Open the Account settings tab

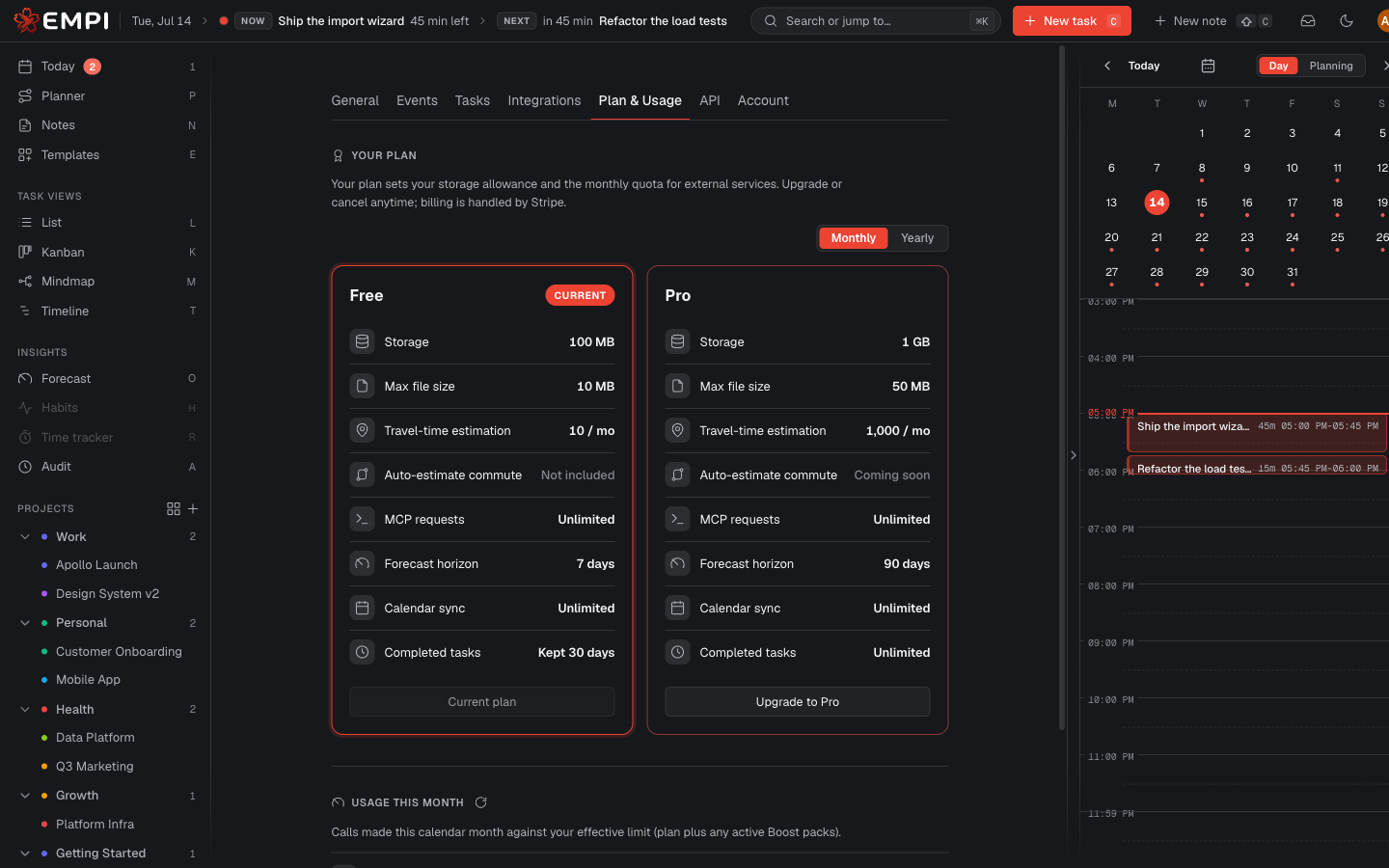pos(763,100)
